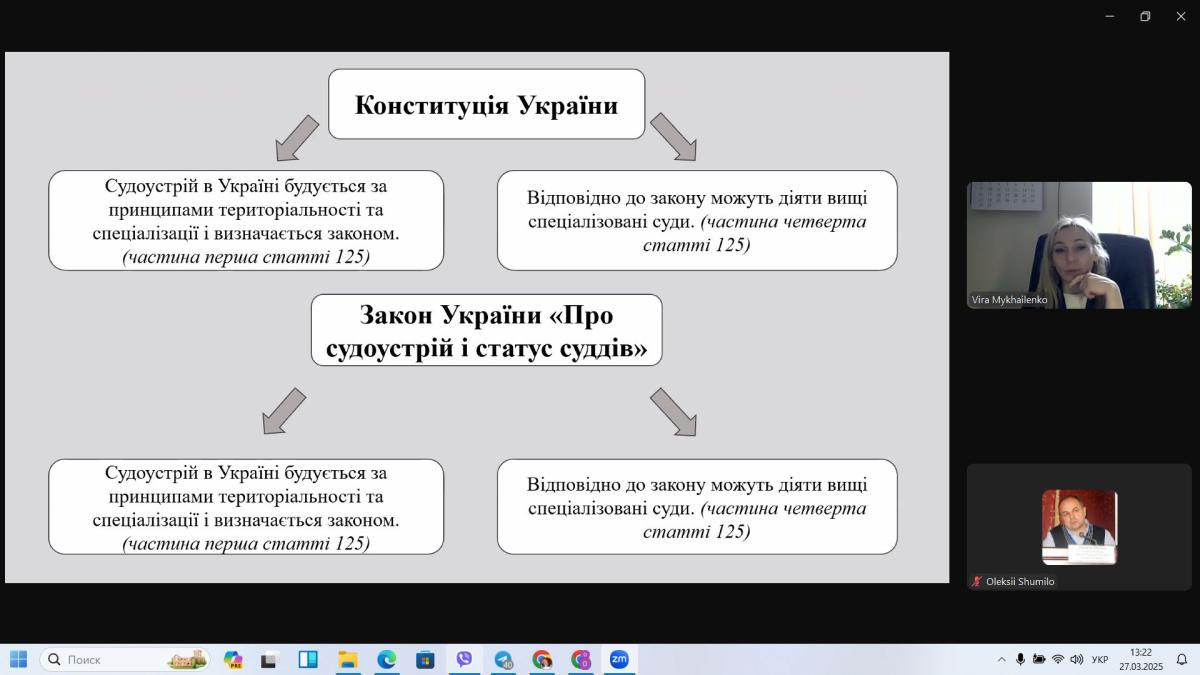Click the microphone tray indicator
The height and width of the screenshot is (675, 1200).
[x=1021, y=659]
